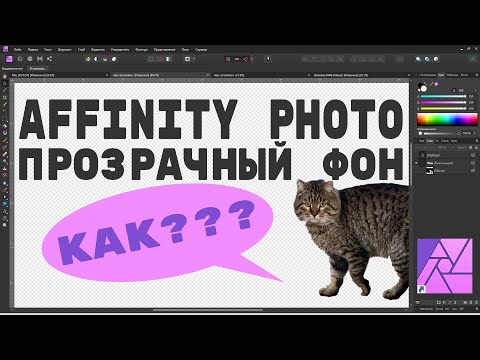The image size is (480, 360).
Task: Pick the eyedropper in the Color panel
Action: (431, 84)
